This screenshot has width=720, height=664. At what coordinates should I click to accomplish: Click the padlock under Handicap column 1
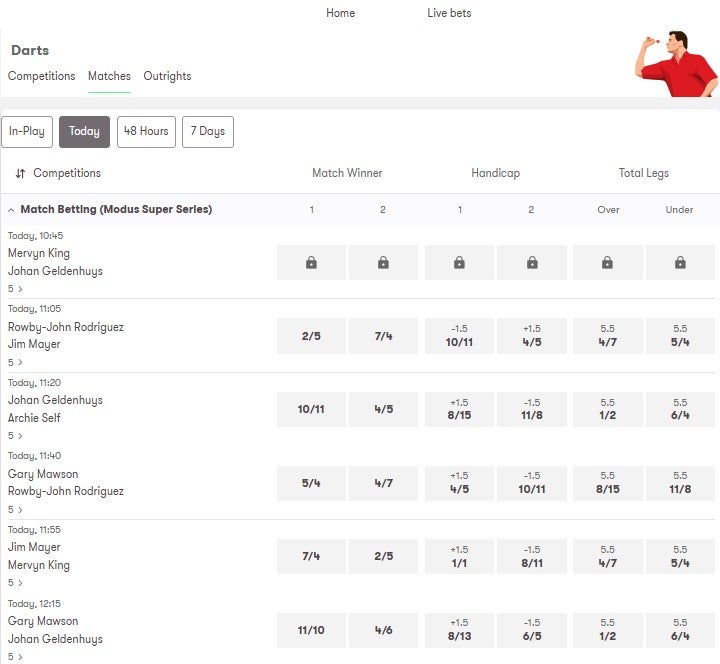tap(459, 263)
